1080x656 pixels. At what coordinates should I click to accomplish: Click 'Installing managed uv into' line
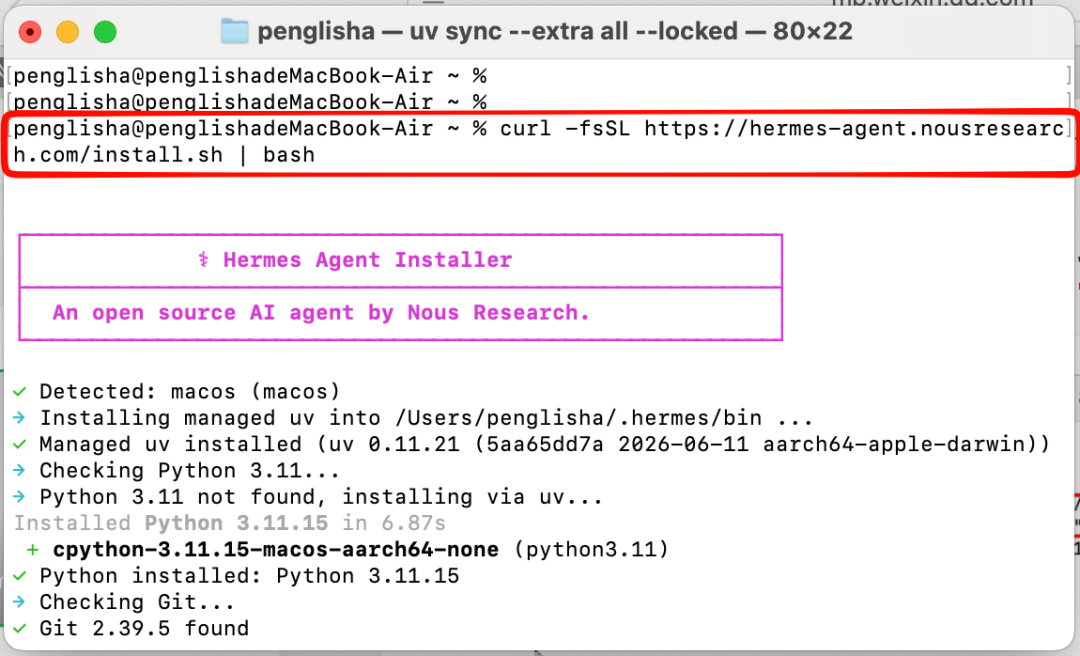coord(426,418)
